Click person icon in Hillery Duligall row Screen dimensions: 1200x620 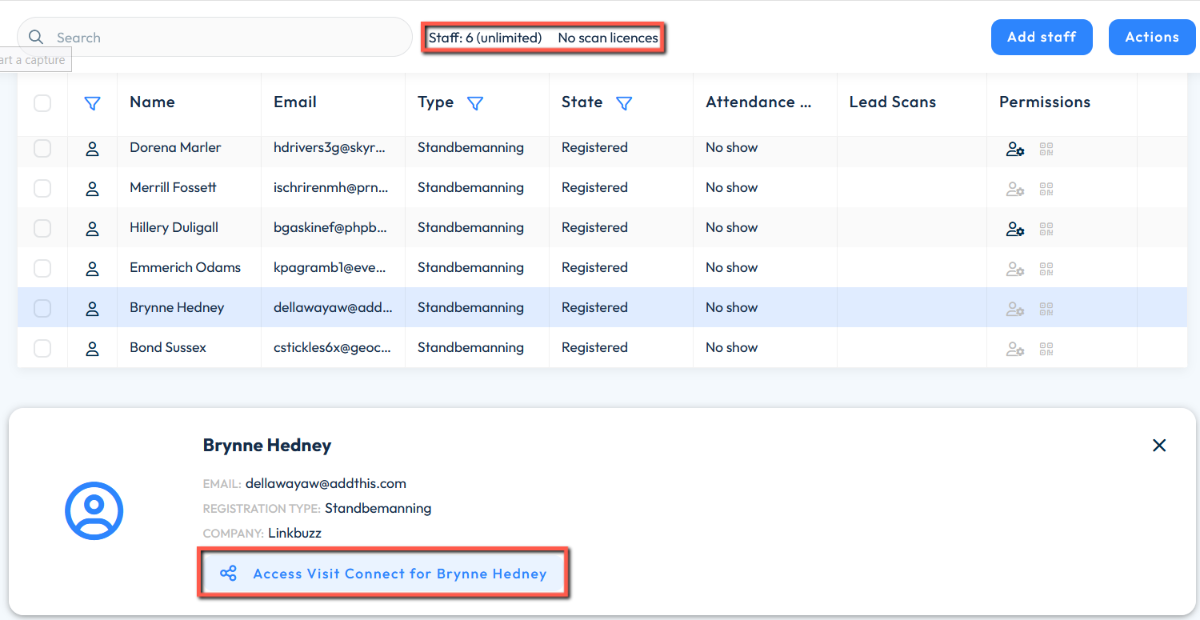click(x=92, y=228)
